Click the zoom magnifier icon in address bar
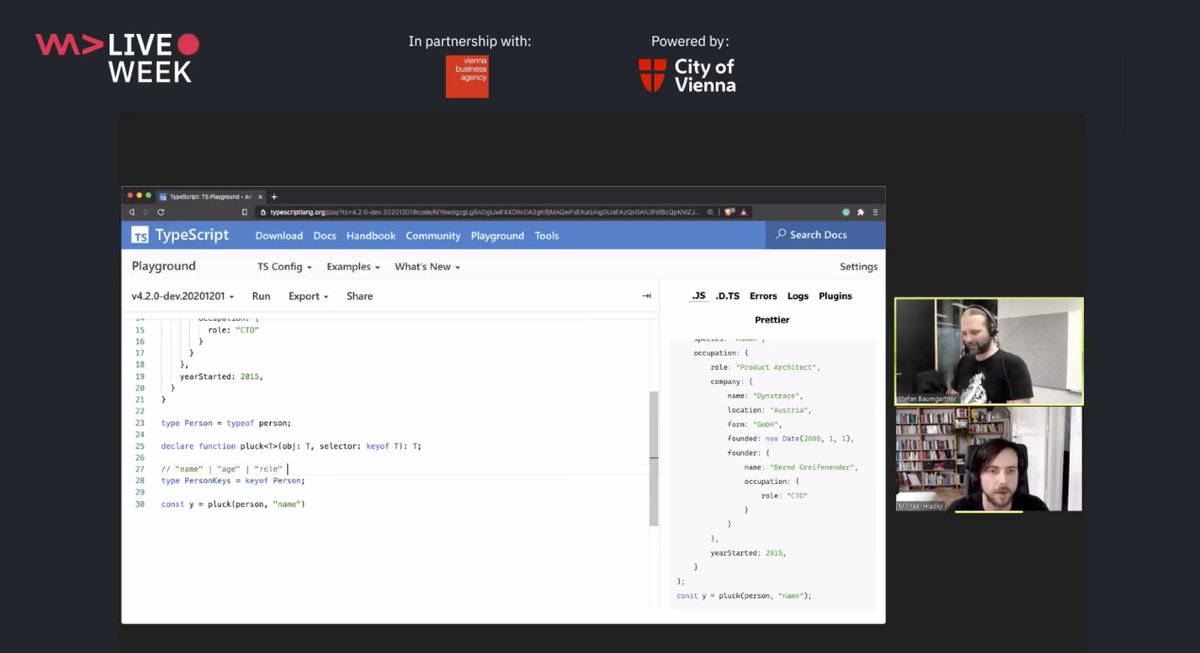The height and width of the screenshot is (653, 1200). (x=710, y=212)
